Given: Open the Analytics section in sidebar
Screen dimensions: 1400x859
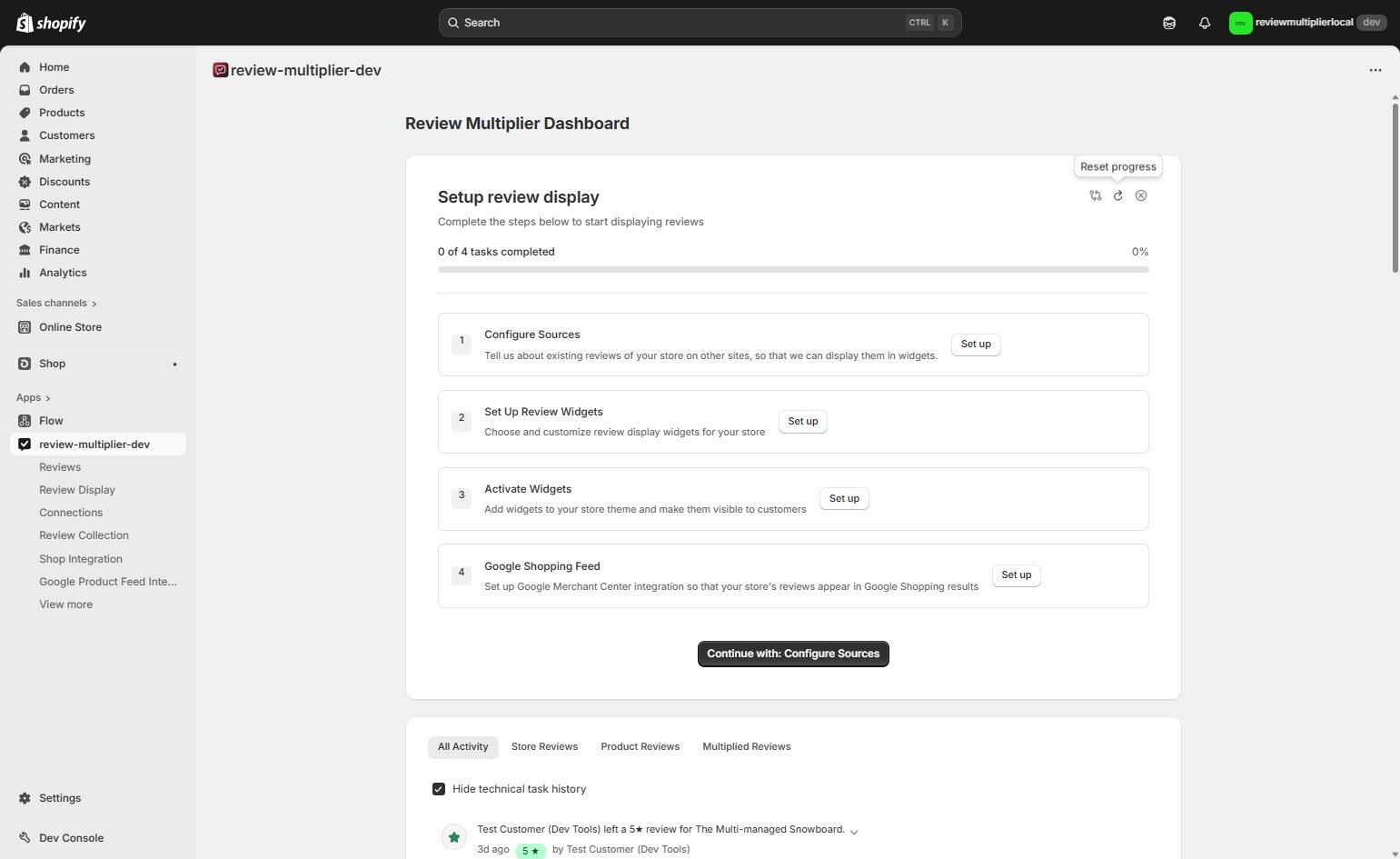Looking at the screenshot, I should (x=63, y=272).
